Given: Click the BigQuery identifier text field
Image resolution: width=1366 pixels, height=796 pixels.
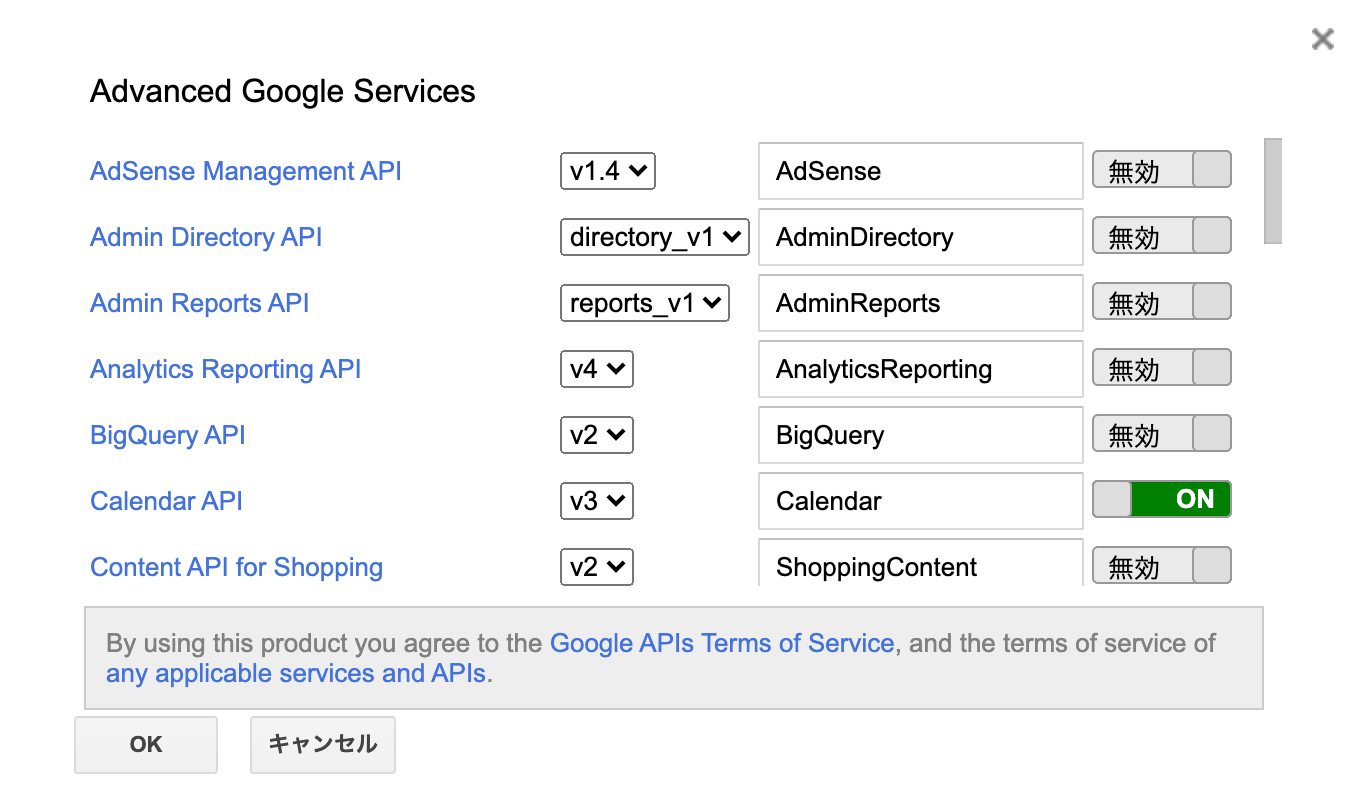Looking at the screenshot, I should (x=920, y=435).
